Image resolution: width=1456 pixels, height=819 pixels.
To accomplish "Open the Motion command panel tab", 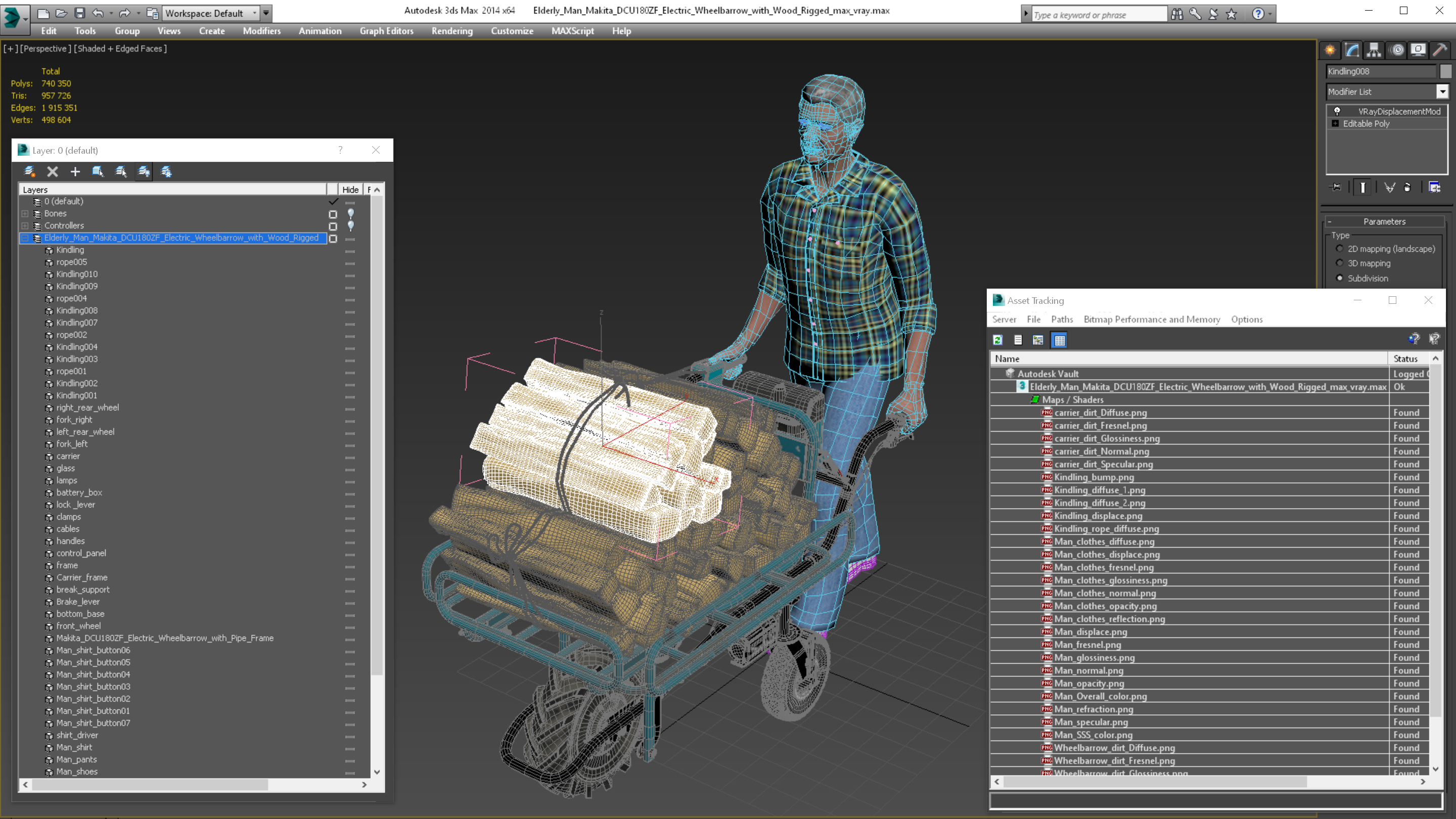I will [x=1397, y=51].
